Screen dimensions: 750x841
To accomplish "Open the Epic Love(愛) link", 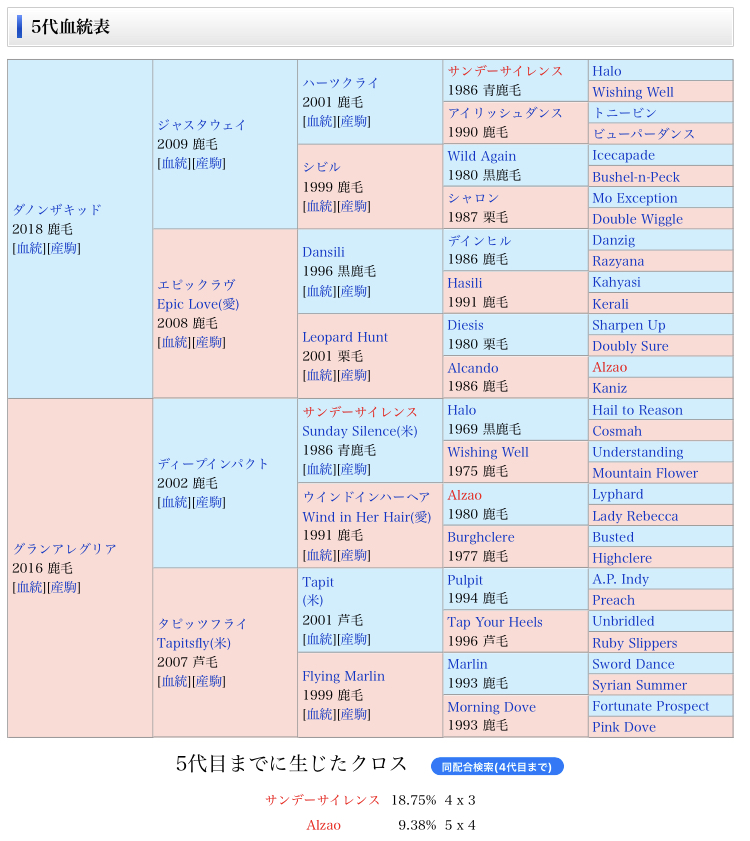I will coord(198,304).
